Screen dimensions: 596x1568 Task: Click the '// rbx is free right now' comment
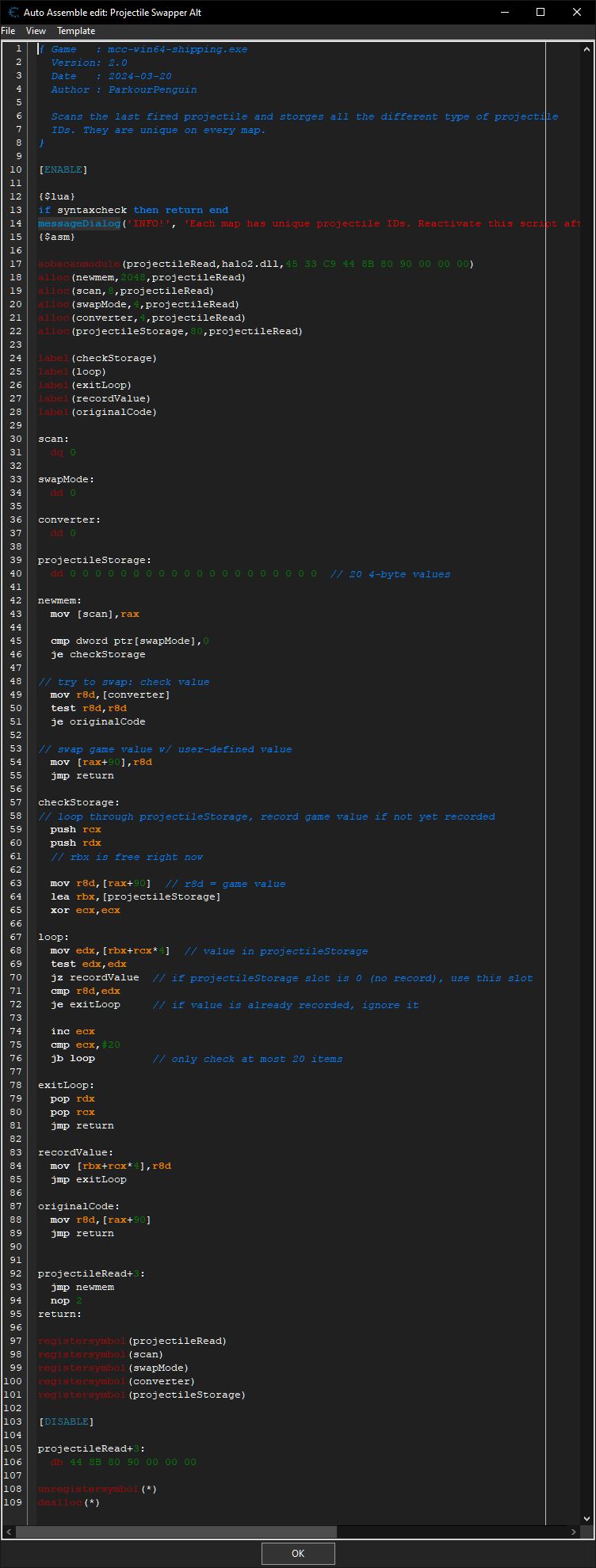(x=127, y=857)
